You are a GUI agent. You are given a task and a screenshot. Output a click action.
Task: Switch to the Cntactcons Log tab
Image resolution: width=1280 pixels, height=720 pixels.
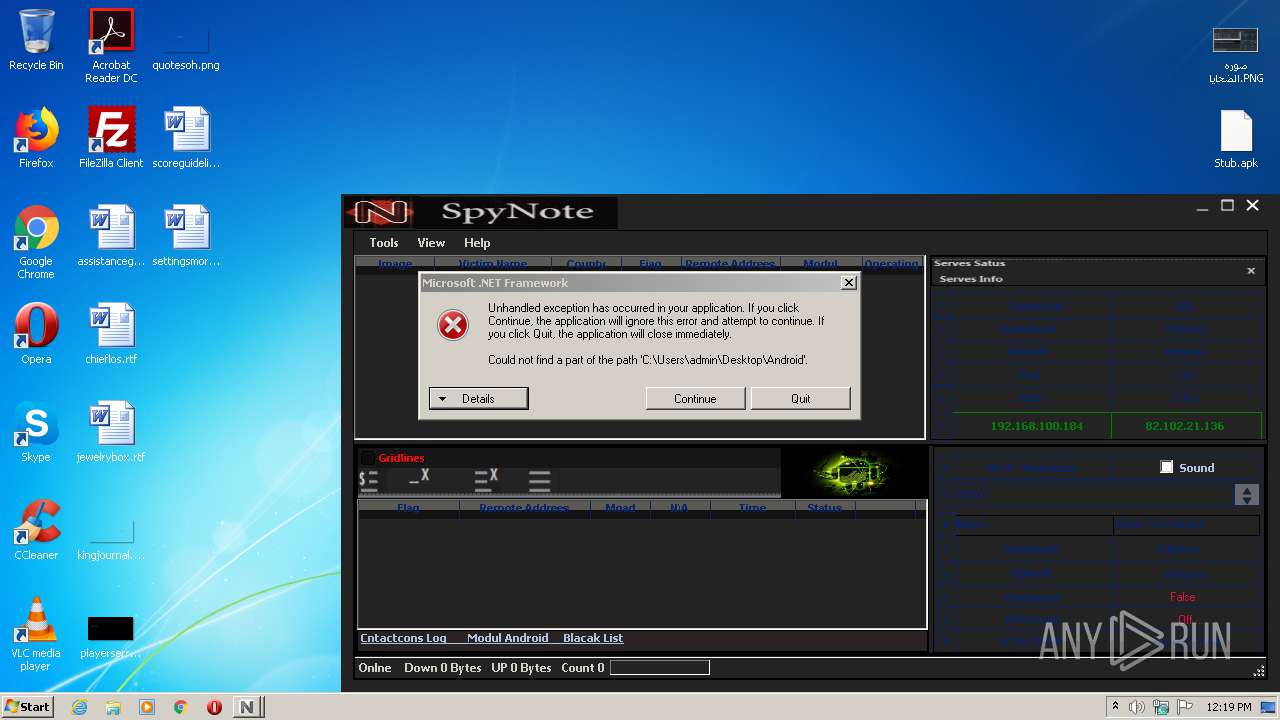click(x=403, y=638)
